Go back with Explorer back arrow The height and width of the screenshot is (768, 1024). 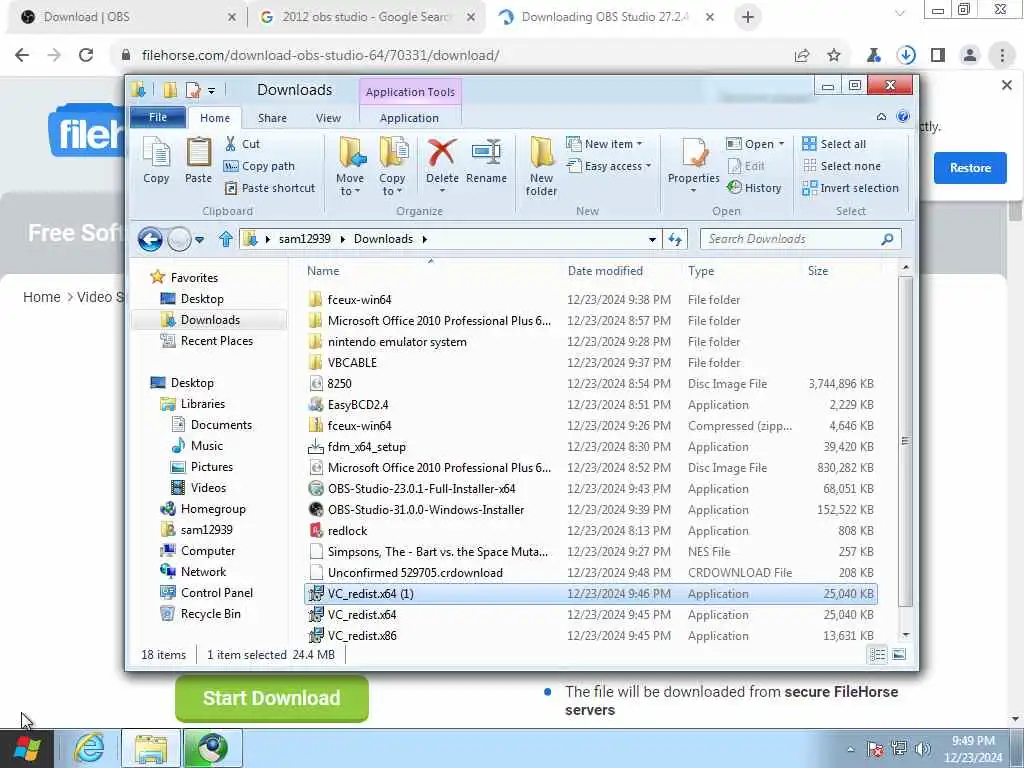pyautogui.click(x=150, y=240)
